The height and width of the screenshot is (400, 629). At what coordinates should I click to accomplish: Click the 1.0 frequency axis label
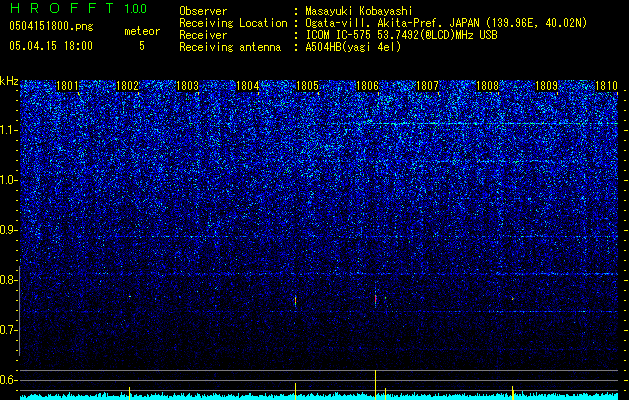tap(8, 180)
